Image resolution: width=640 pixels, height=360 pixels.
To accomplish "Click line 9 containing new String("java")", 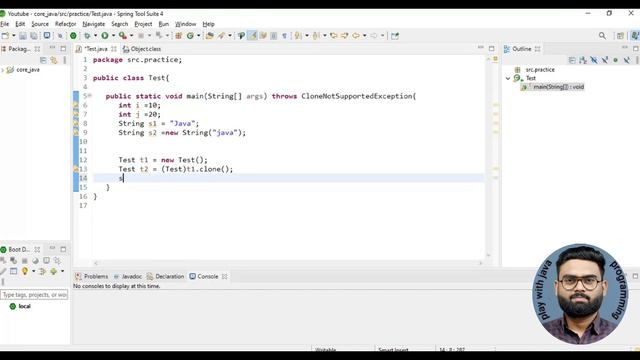I will tap(182, 133).
